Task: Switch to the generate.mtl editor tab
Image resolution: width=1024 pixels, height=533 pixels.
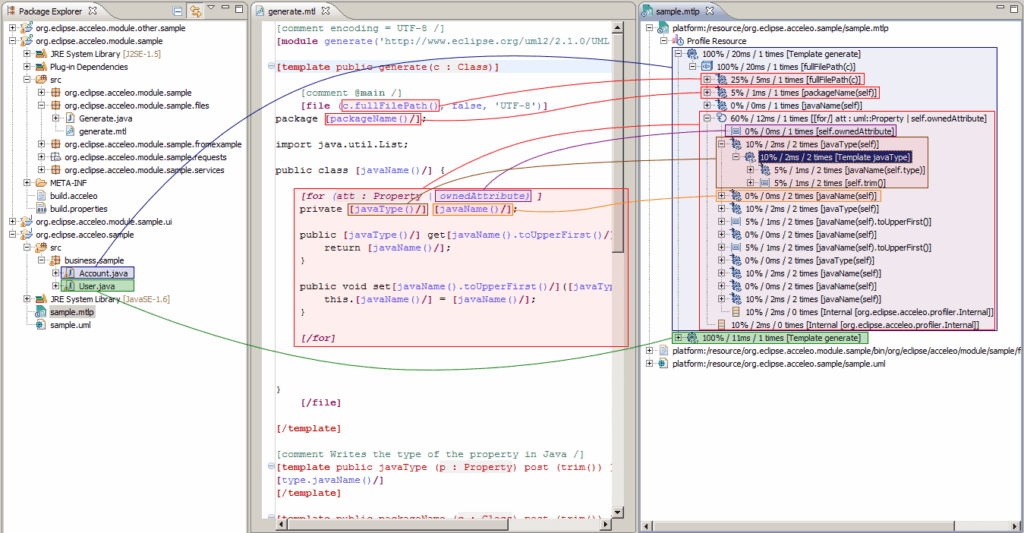Action: click(x=291, y=11)
